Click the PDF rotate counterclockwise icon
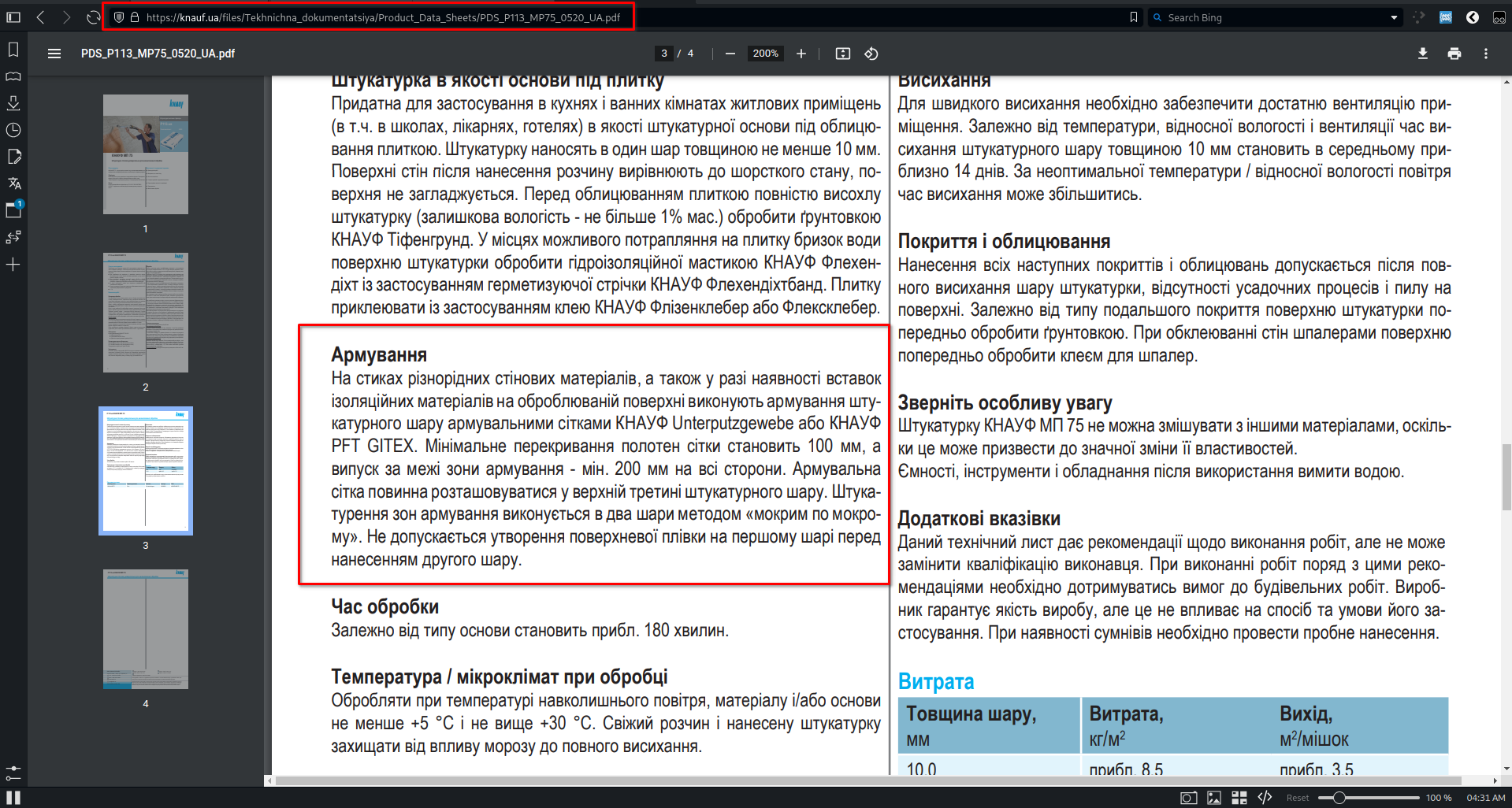The height and width of the screenshot is (808, 1512). tap(871, 54)
